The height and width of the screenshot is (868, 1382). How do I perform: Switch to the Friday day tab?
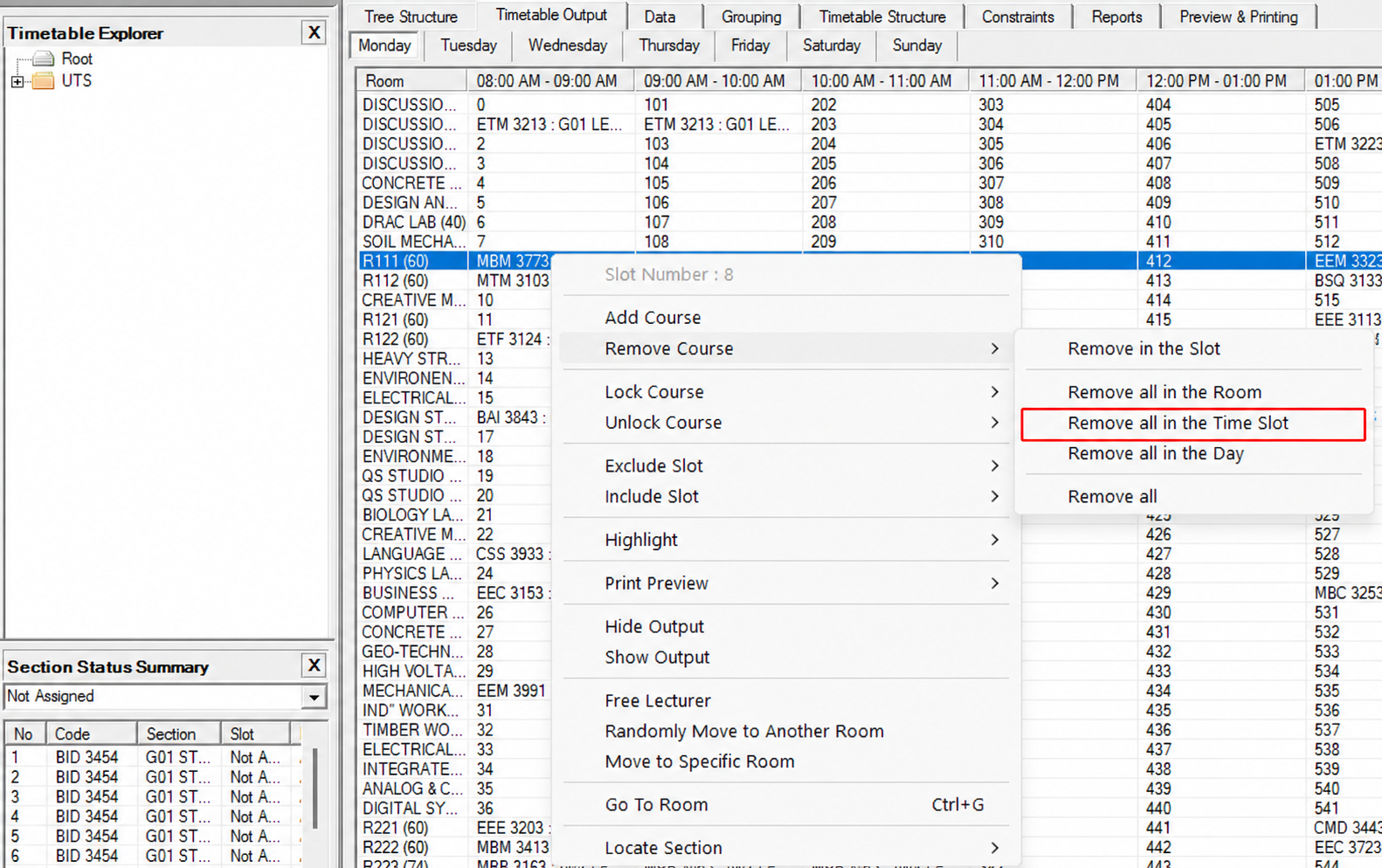point(750,45)
